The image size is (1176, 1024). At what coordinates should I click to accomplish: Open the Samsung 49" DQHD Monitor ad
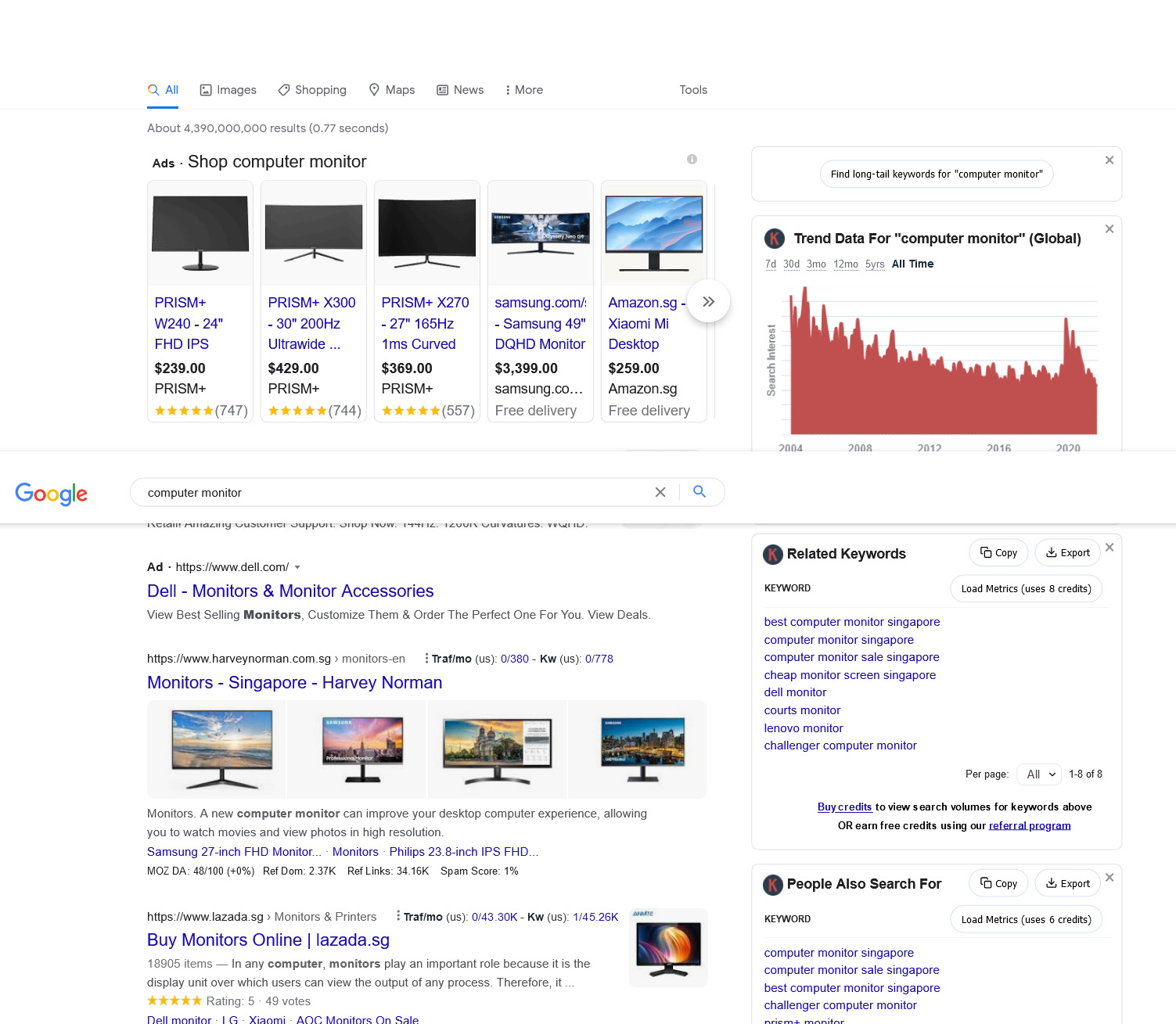pyautogui.click(x=540, y=323)
